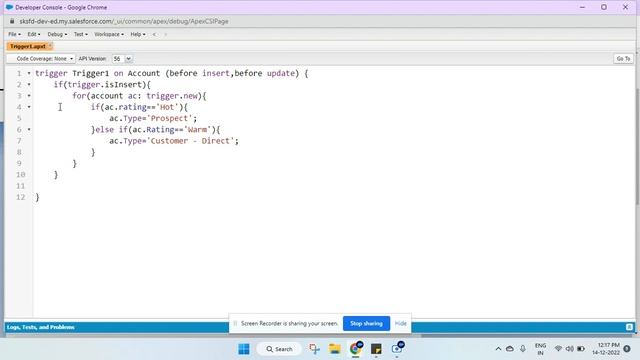Collapse the Hot rating if block on line 4
This screenshot has height=360, width=640.
[x=29, y=107]
